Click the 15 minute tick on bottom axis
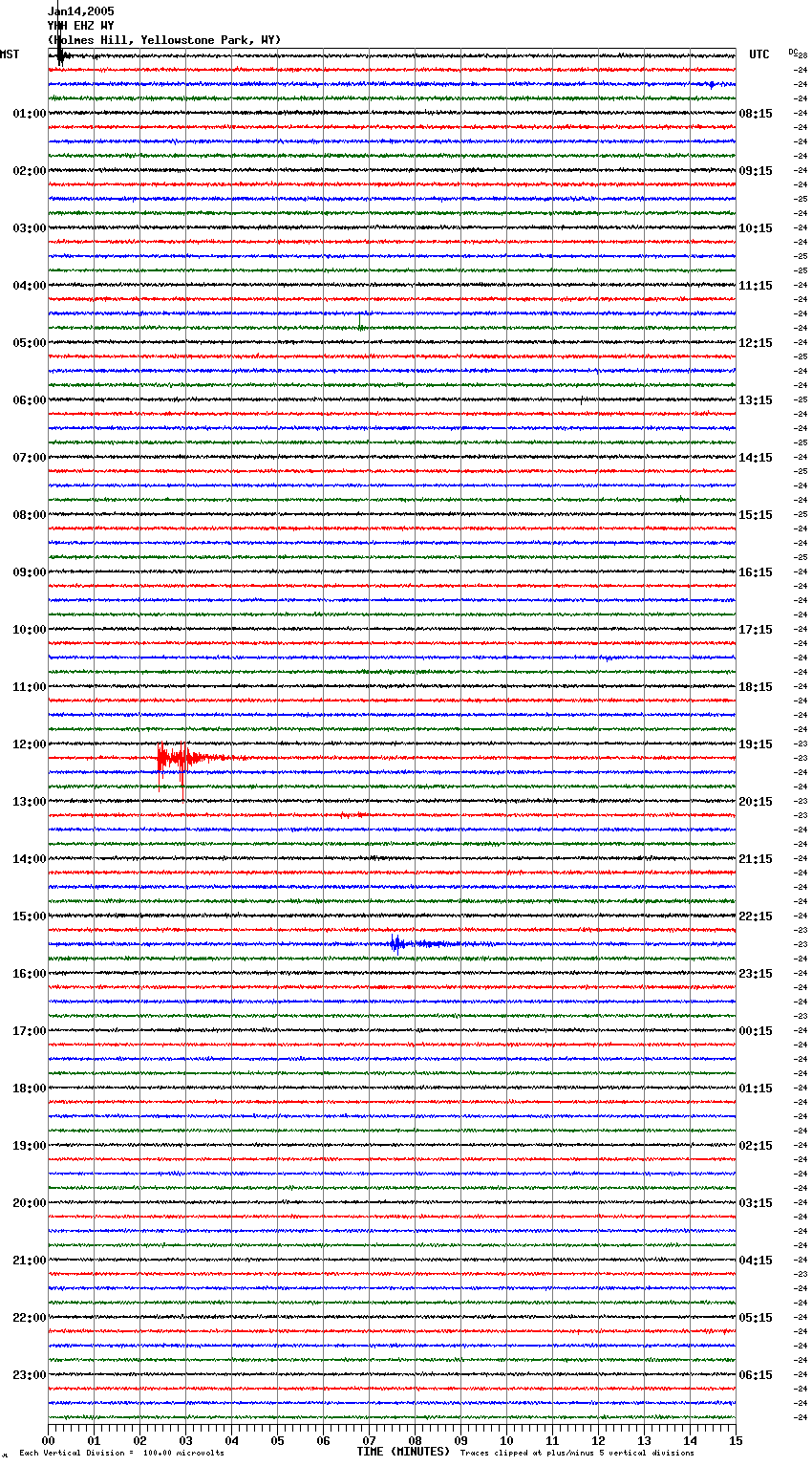Image resolution: width=812 pixels, height=1466 pixels. 736,1440
